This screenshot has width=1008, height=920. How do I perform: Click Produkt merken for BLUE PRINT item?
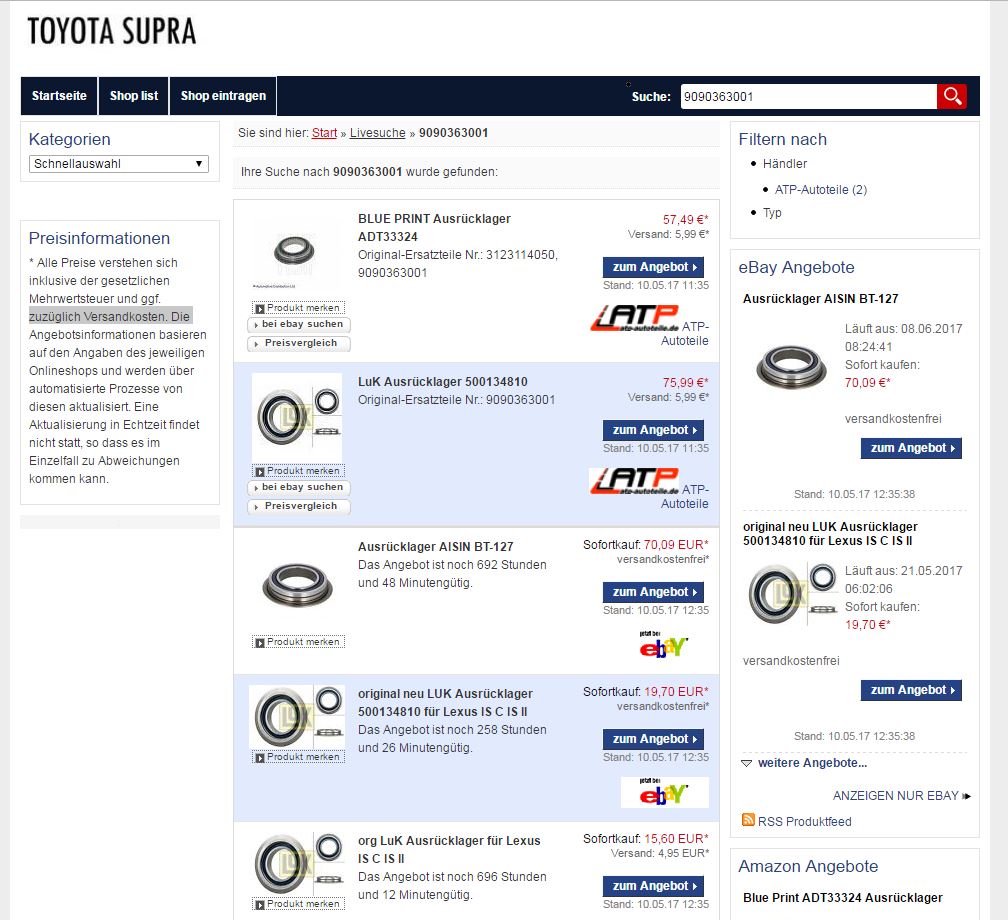(298, 308)
